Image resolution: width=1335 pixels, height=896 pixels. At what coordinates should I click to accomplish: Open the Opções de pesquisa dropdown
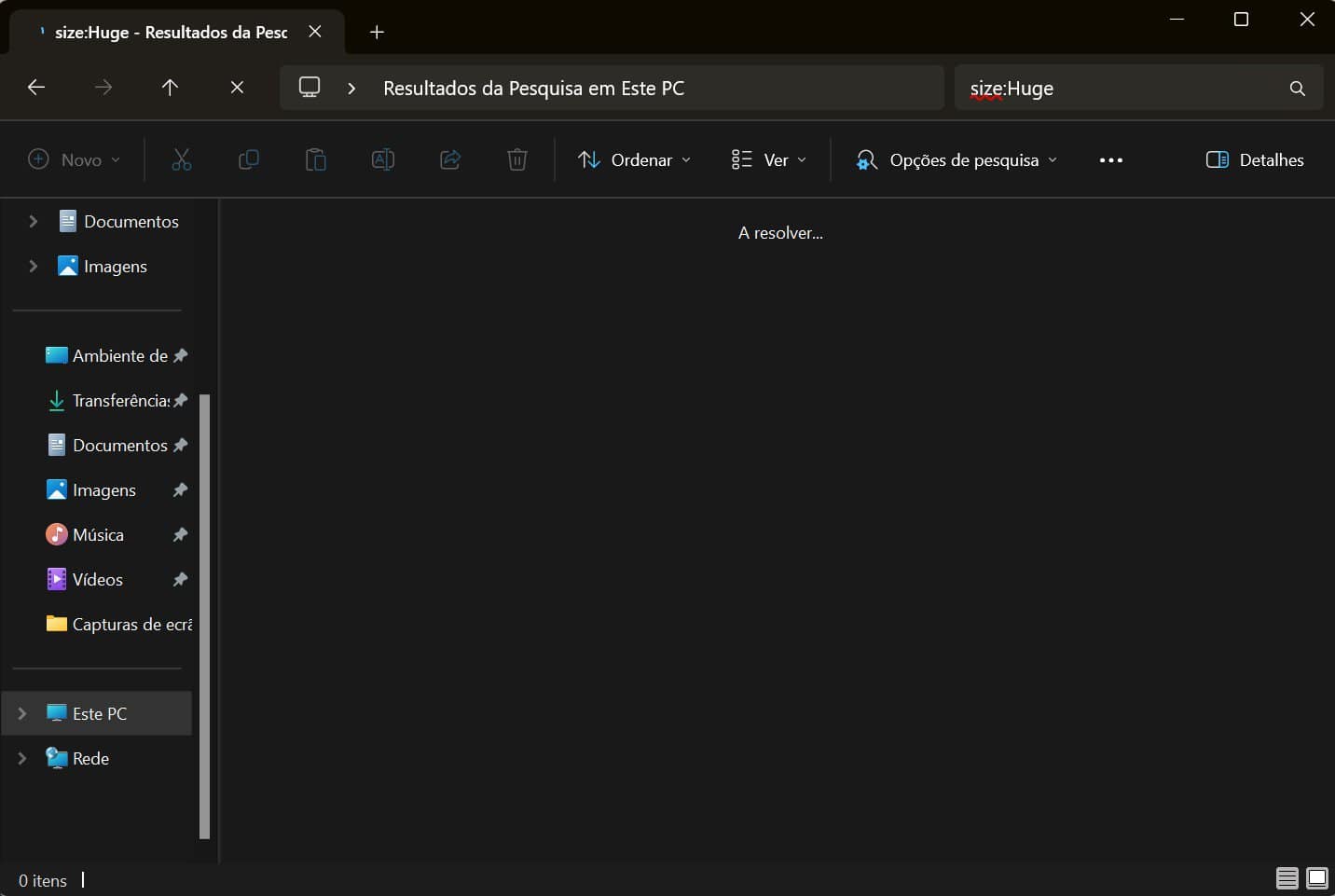[x=957, y=159]
